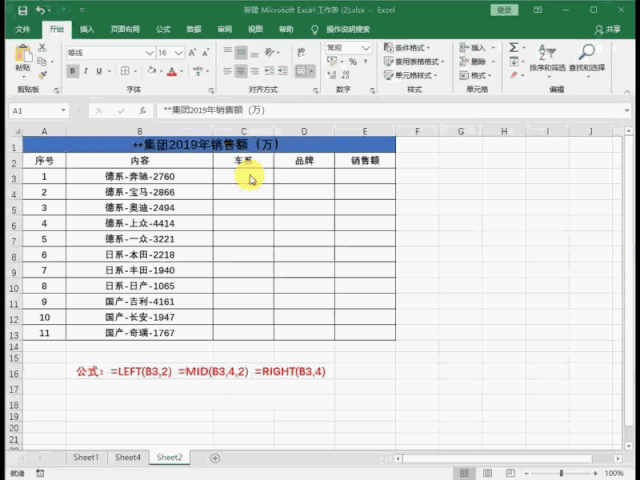Toggle Underline formatting
This screenshot has height=480, width=640.
pos(99,71)
